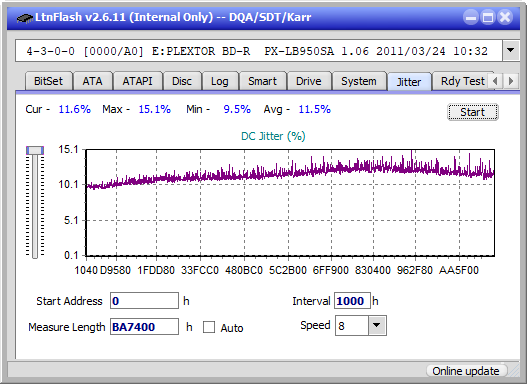Click the LtnFlash chip icon in title bar
This screenshot has width=527, height=384.
25,17
